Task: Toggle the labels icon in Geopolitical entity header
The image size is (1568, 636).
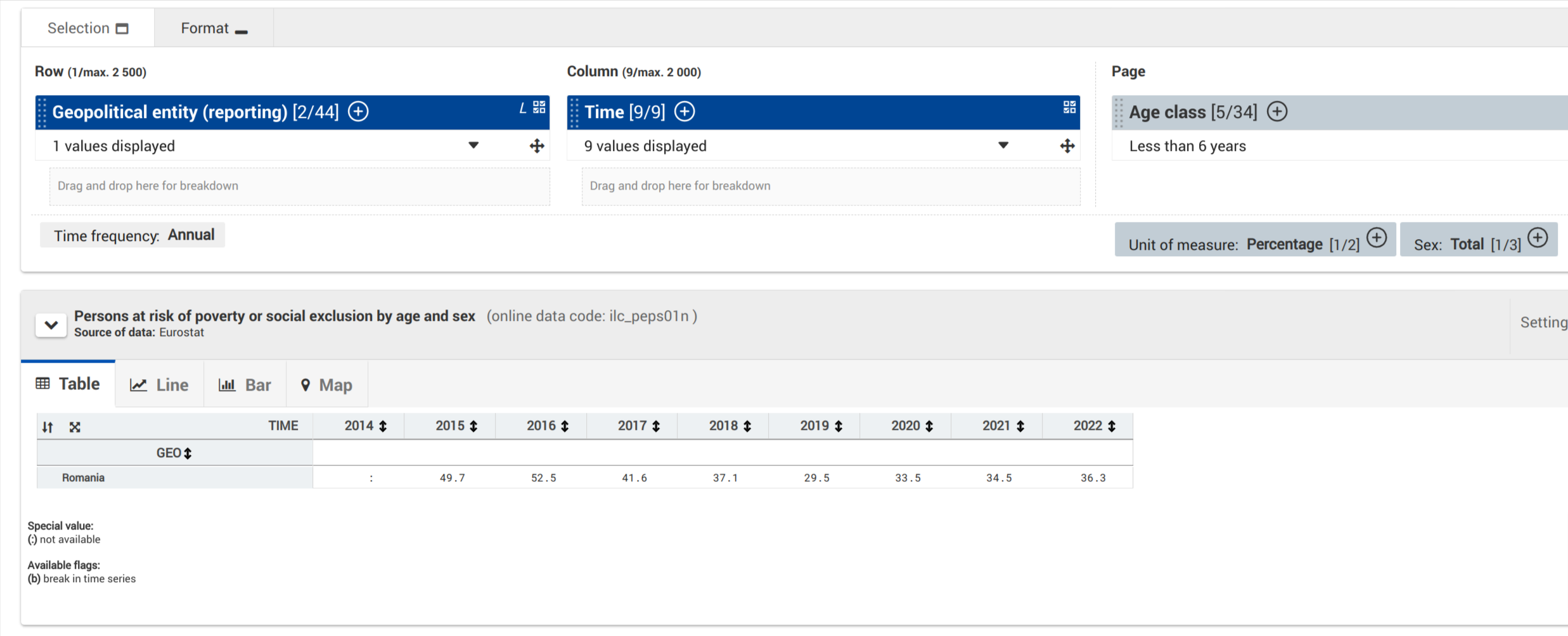Action: coord(522,108)
